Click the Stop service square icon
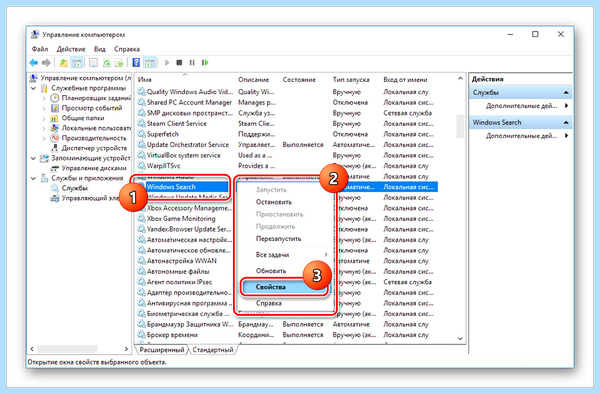This screenshot has width=600, height=394. pos(179,62)
